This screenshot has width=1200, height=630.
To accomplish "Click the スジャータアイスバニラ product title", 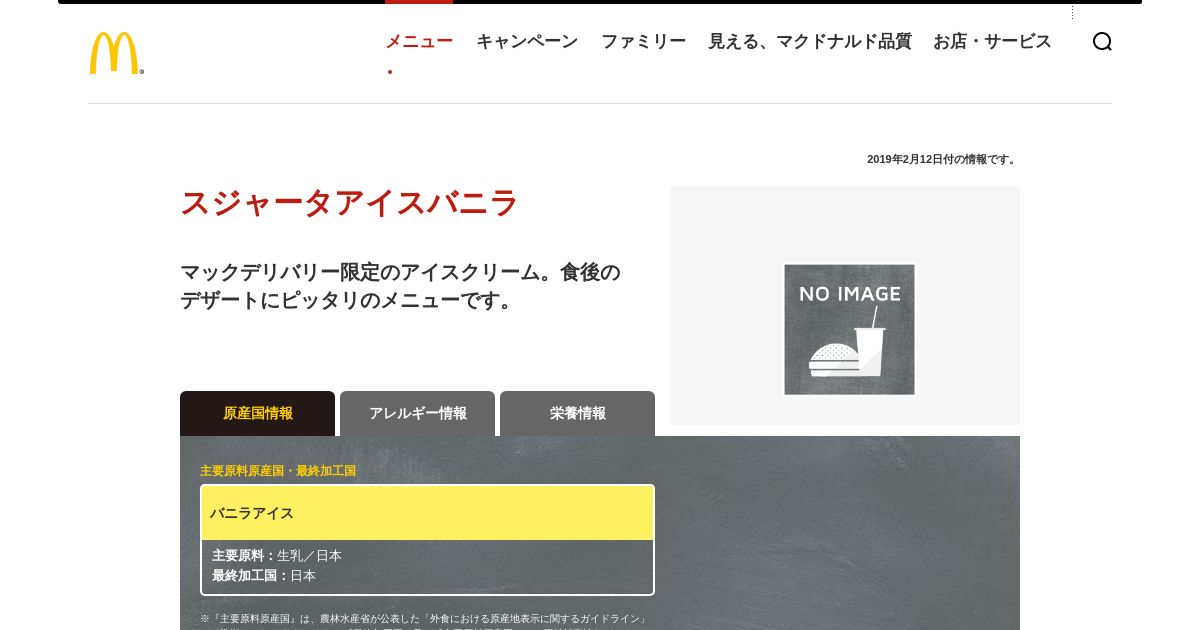I will pyautogui.click(x=349, y=203).
